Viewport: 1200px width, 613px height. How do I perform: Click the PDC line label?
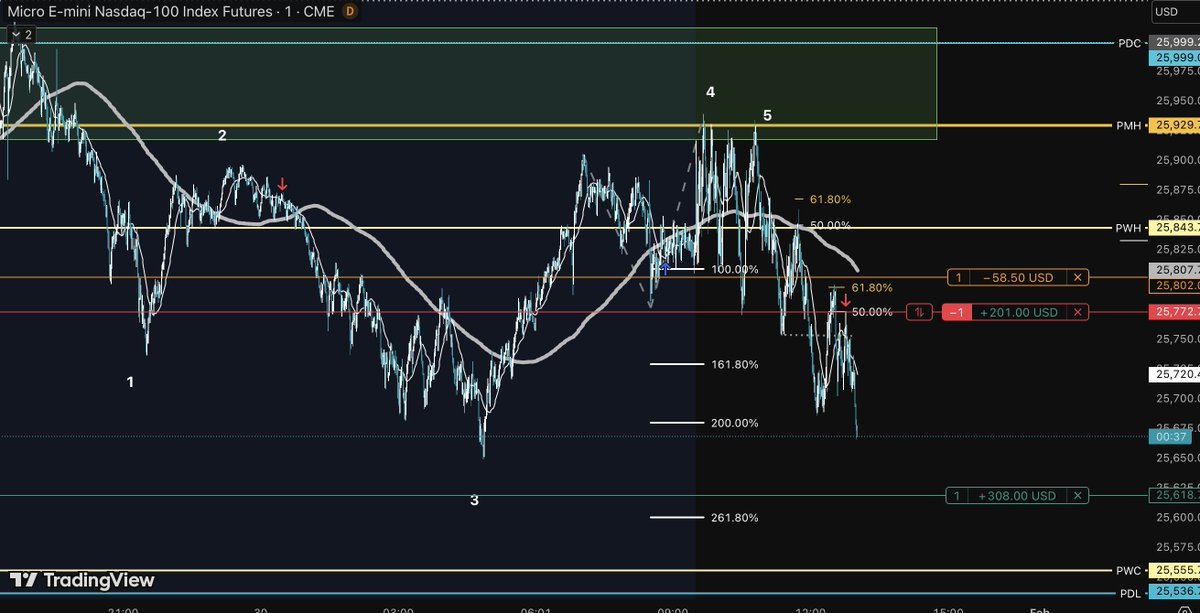tap(1129, 43)
